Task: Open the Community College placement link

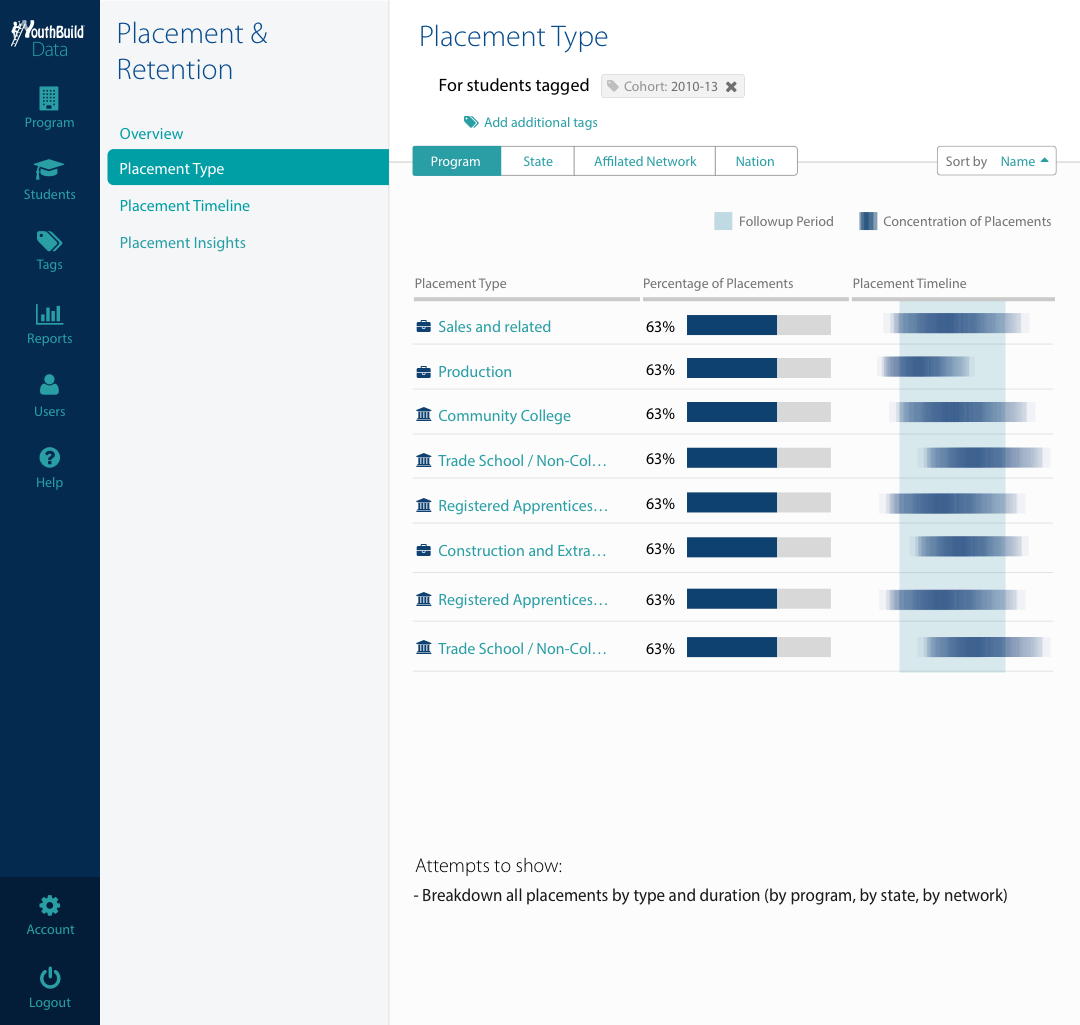Action: pyautogui.click(x=504, y=415)
